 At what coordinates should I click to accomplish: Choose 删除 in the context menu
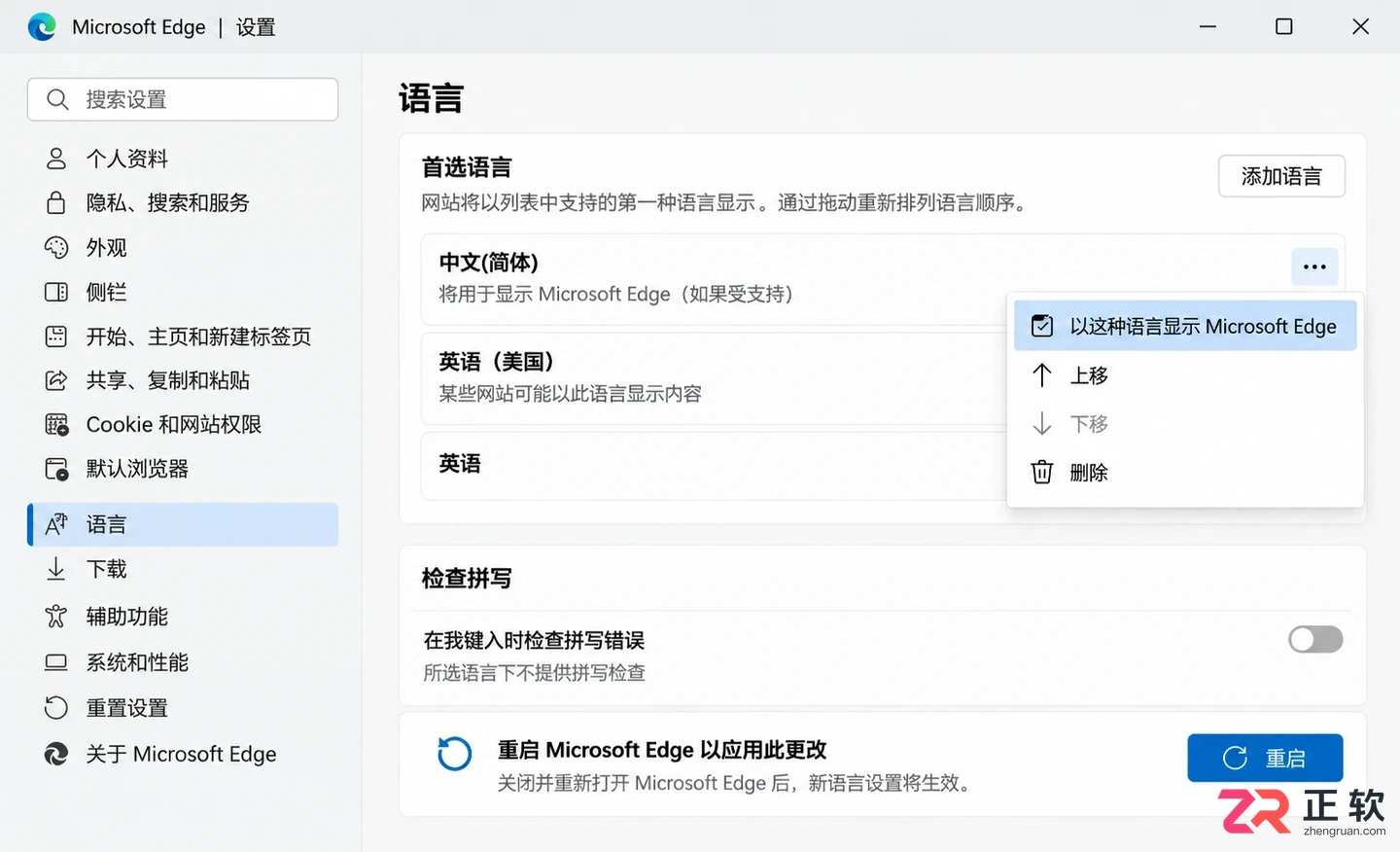[x=1185, y=472]
